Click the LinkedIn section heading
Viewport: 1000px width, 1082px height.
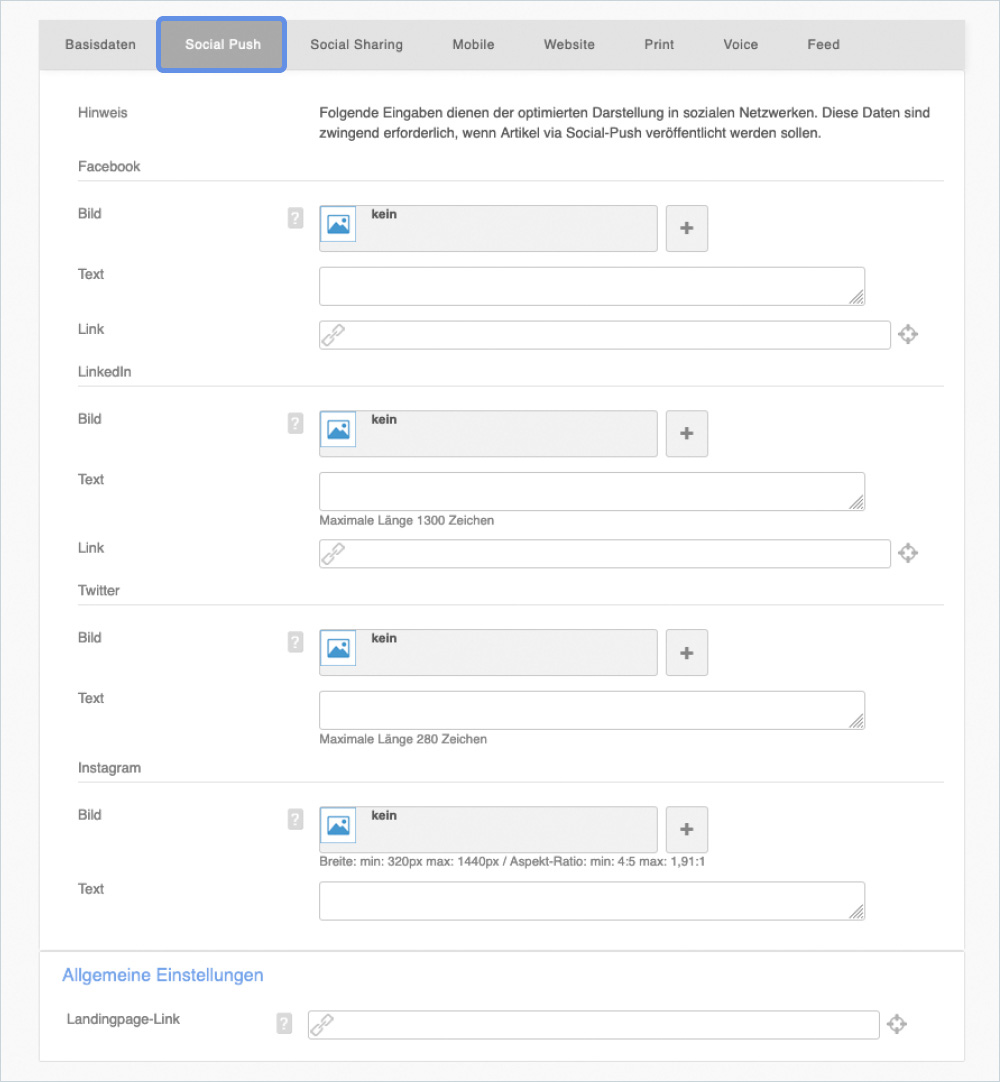pos(104,372)
